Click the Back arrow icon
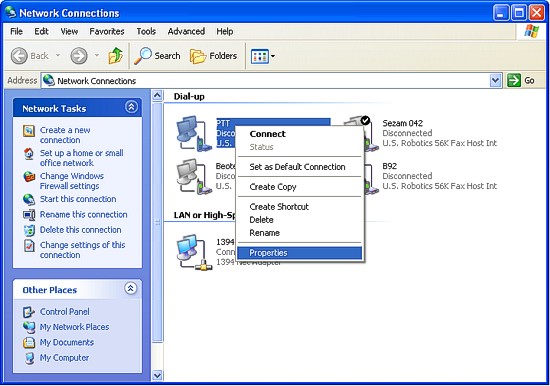The image size is (550, 386). coord(19,56)
